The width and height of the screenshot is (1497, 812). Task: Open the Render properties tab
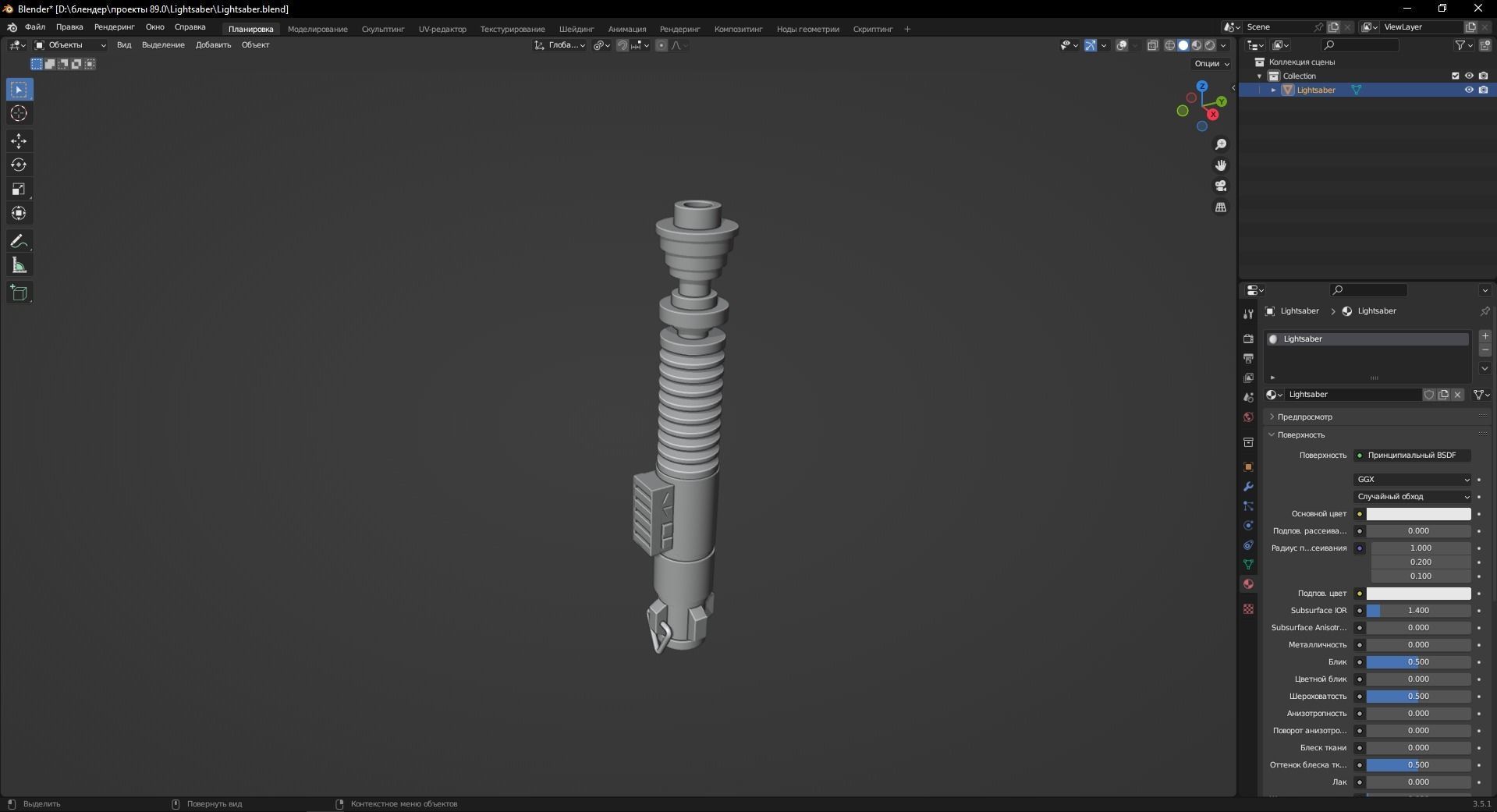coord(1248,339)
